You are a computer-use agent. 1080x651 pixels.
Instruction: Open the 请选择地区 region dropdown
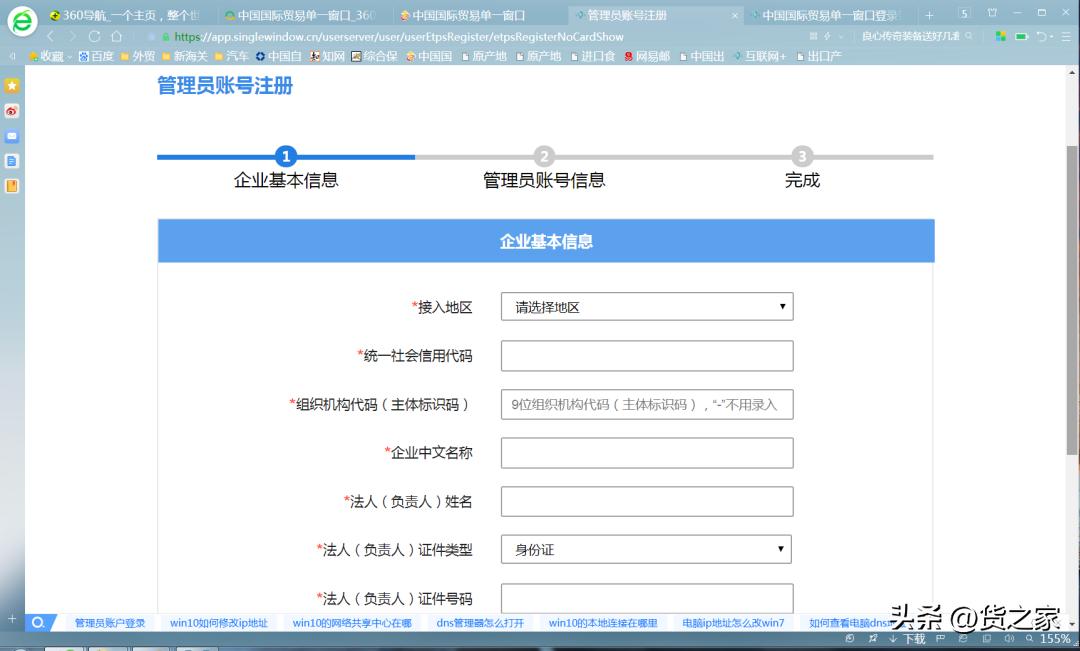point(646,306)
